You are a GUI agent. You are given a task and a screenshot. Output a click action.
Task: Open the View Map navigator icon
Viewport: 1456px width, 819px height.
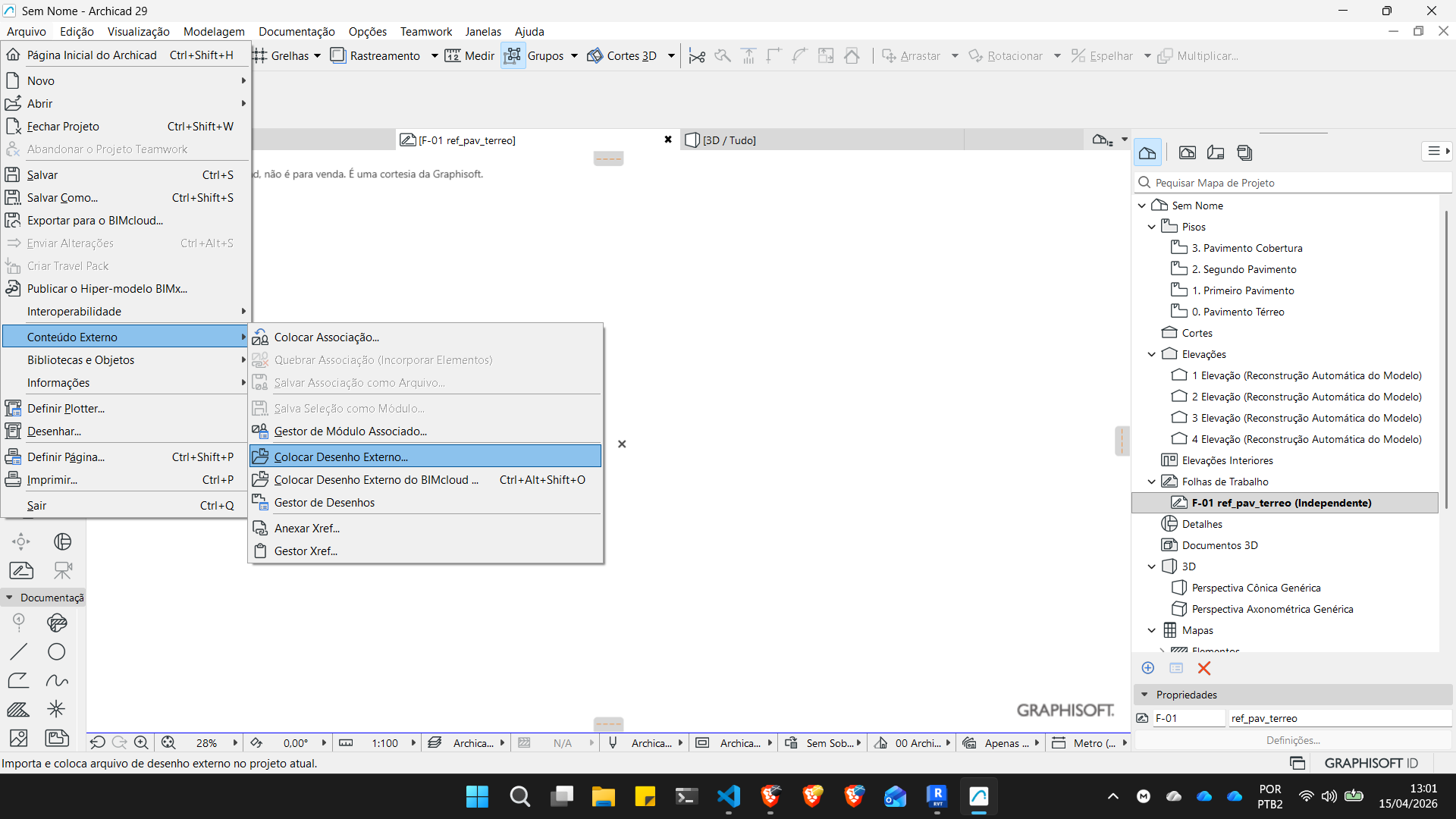pyautogui.click(x=1188, y=152)
